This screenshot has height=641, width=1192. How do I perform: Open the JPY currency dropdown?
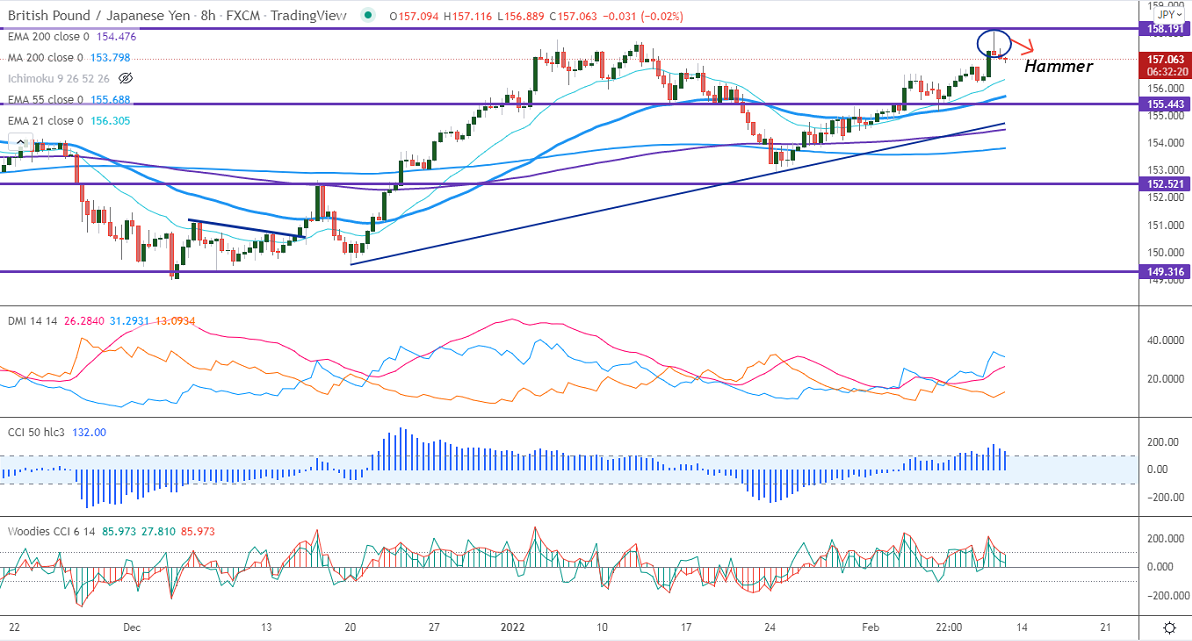[1169, 14]
